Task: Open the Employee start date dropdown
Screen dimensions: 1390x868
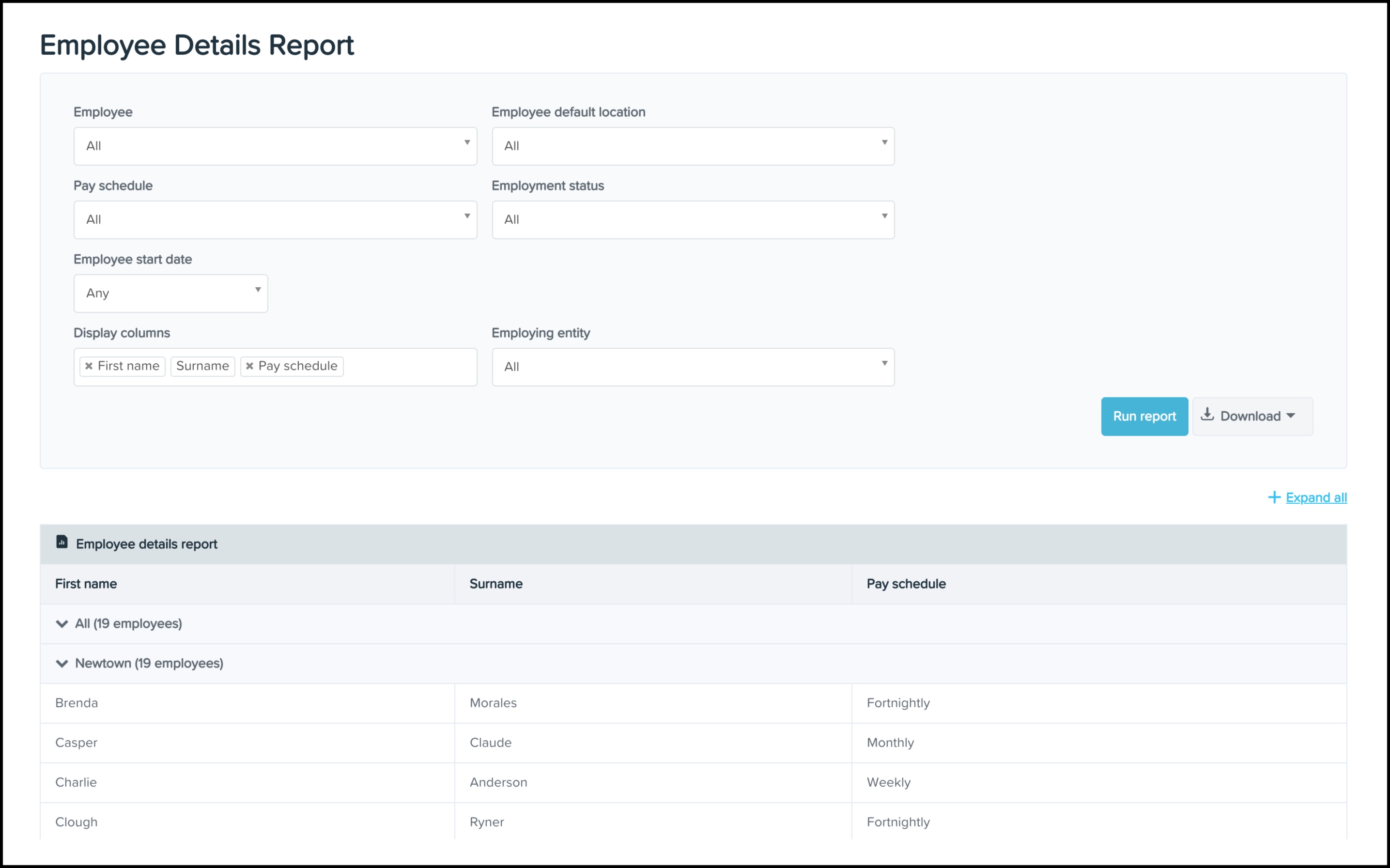Action: point(170,294)
